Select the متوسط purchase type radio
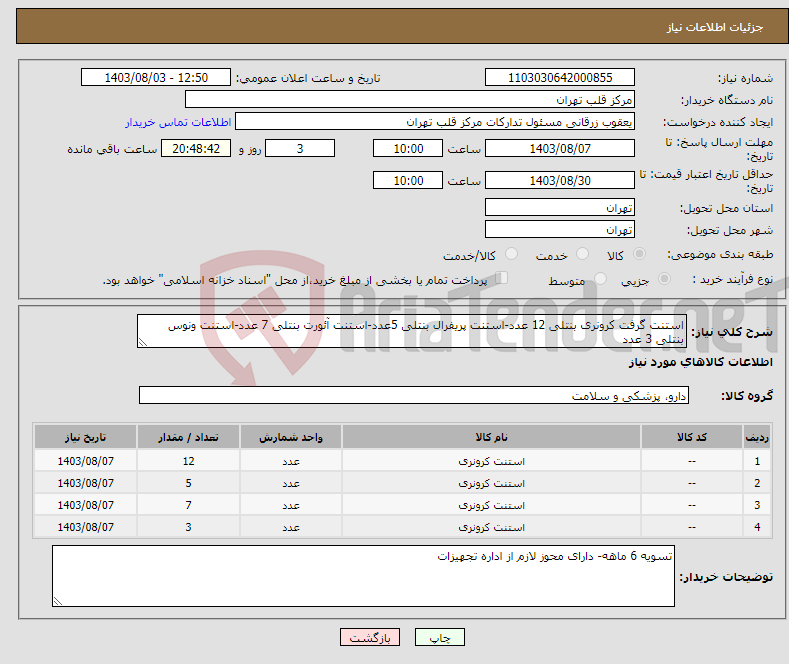Image resolution: width=789 pixels, height=664 pixels. click(600, 278)
